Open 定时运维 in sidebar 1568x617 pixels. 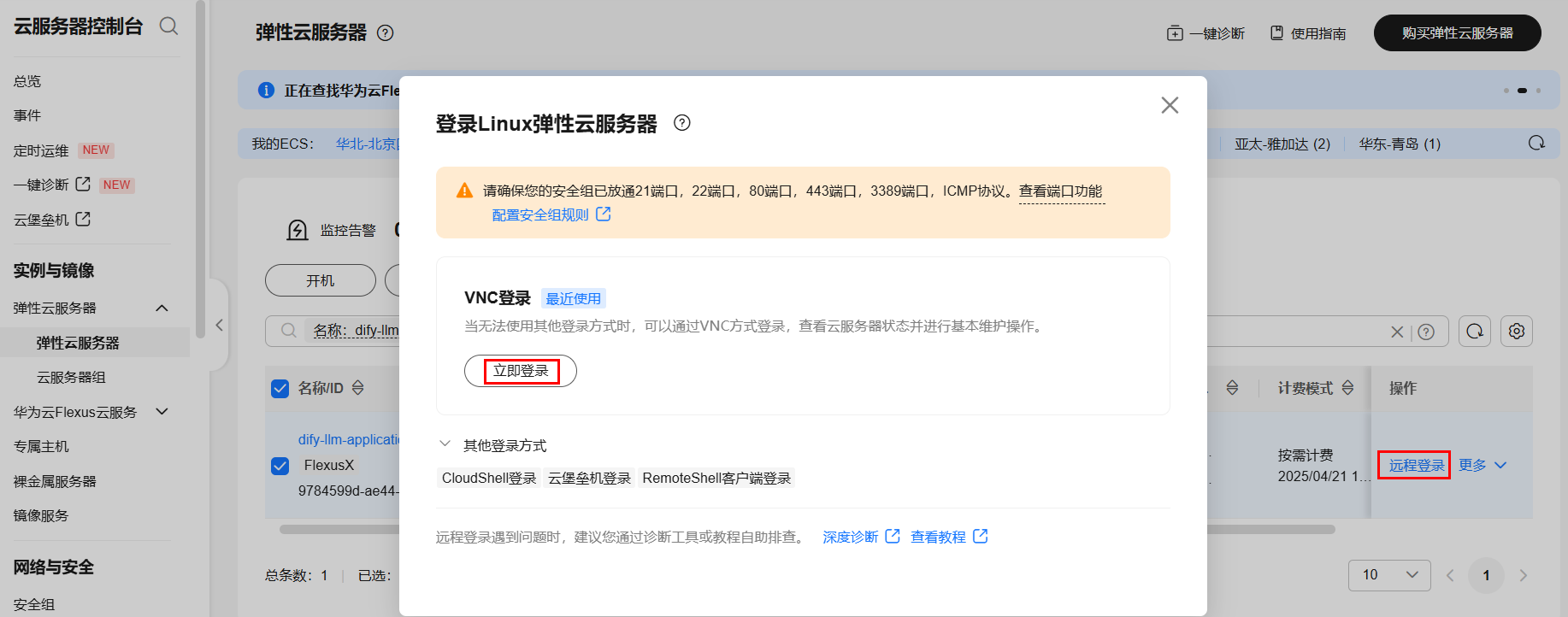(41, 150)
